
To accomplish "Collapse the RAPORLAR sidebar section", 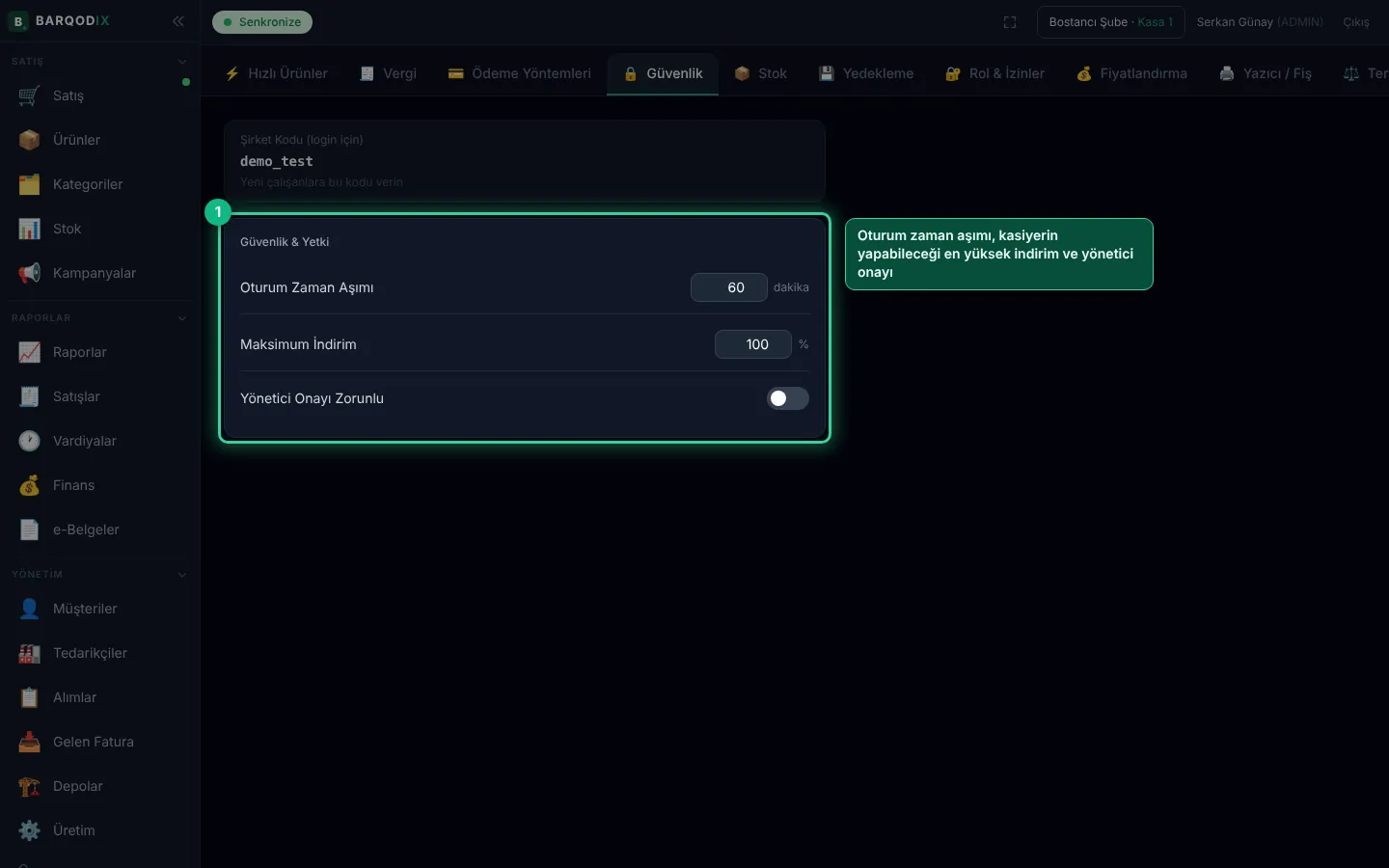I will [182, 318].
